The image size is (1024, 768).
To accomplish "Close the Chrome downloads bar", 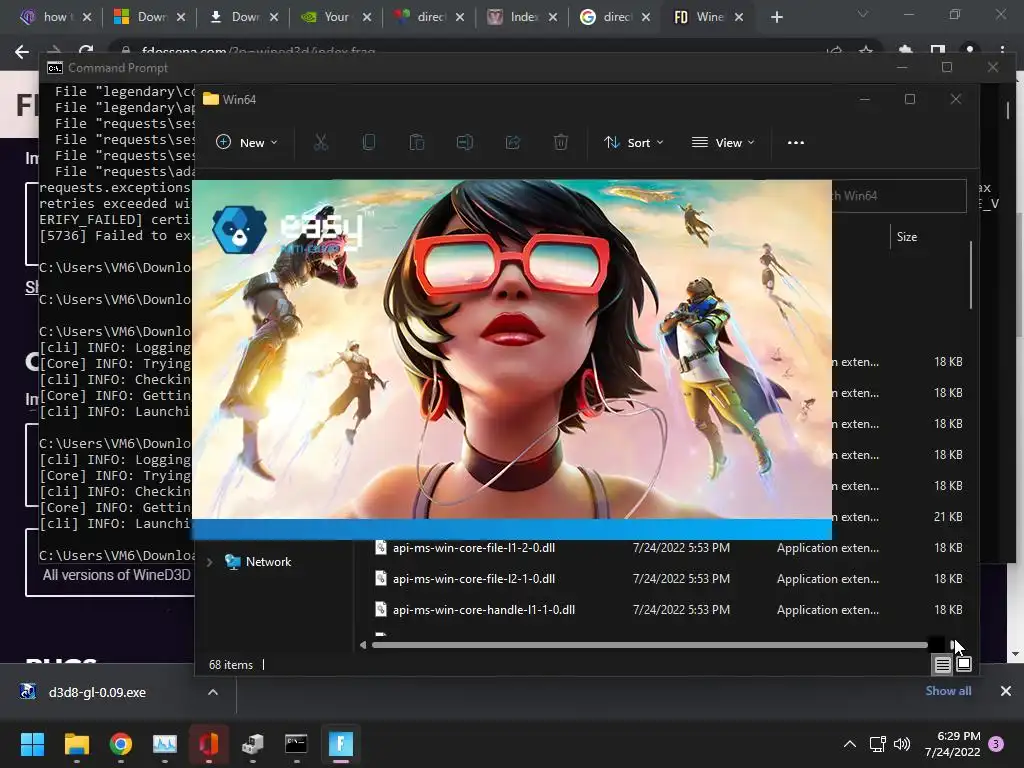I will click(1006, 691).
